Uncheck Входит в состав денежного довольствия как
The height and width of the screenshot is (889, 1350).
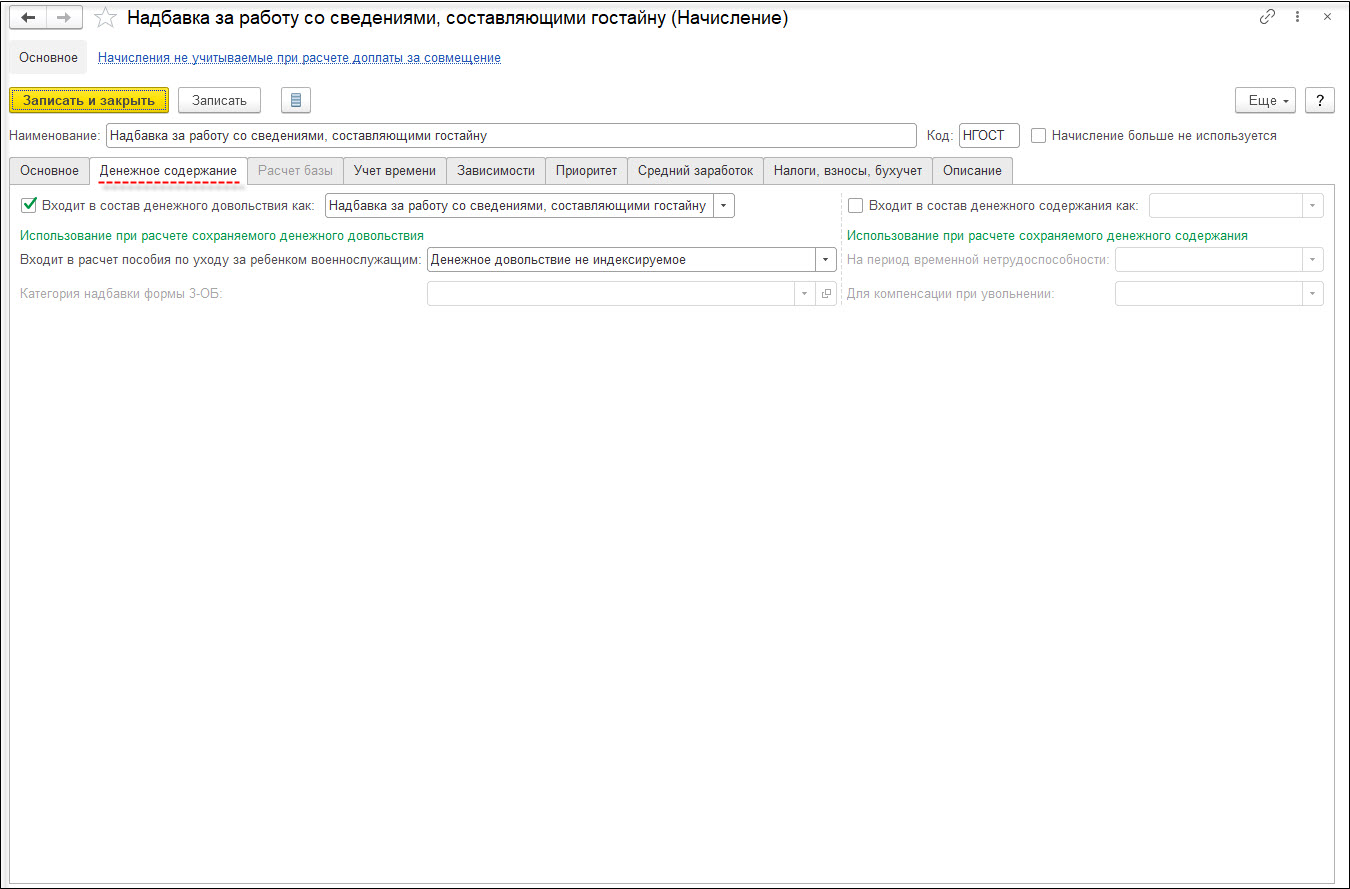click(28, 205)
